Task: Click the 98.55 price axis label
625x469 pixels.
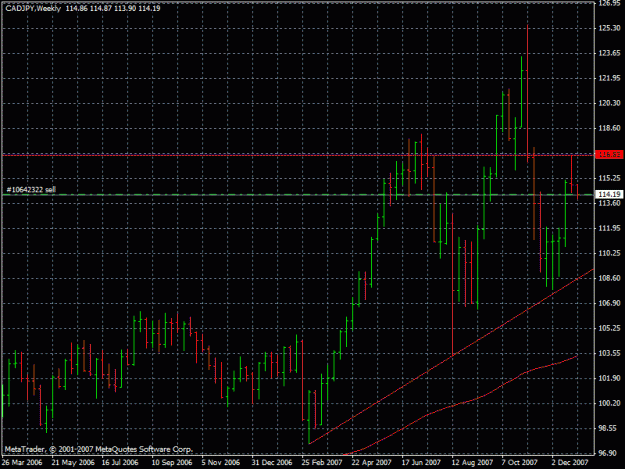Action: [609, 428]
